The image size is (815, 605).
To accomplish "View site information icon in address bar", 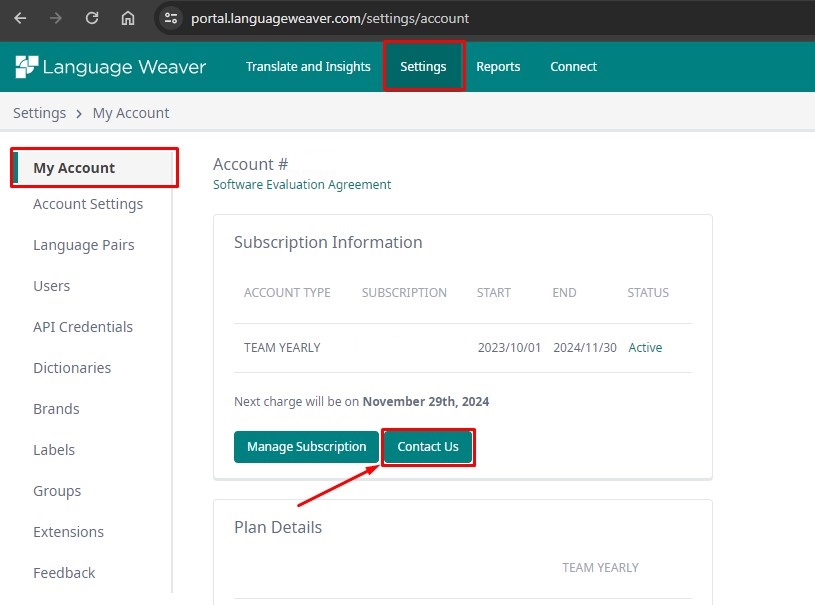I will pyautogui.click(x=171, y=18).
